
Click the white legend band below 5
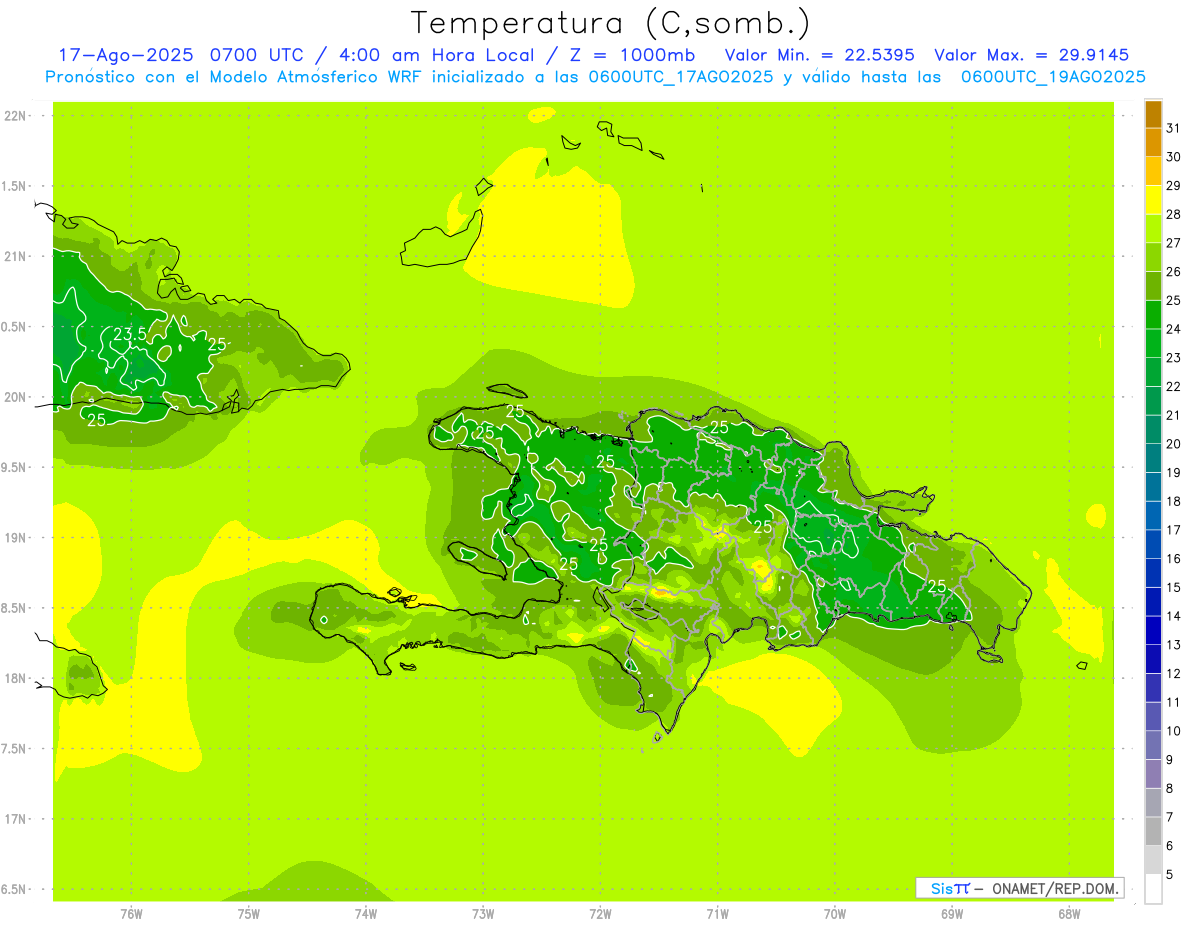[x=1153, y=889]
